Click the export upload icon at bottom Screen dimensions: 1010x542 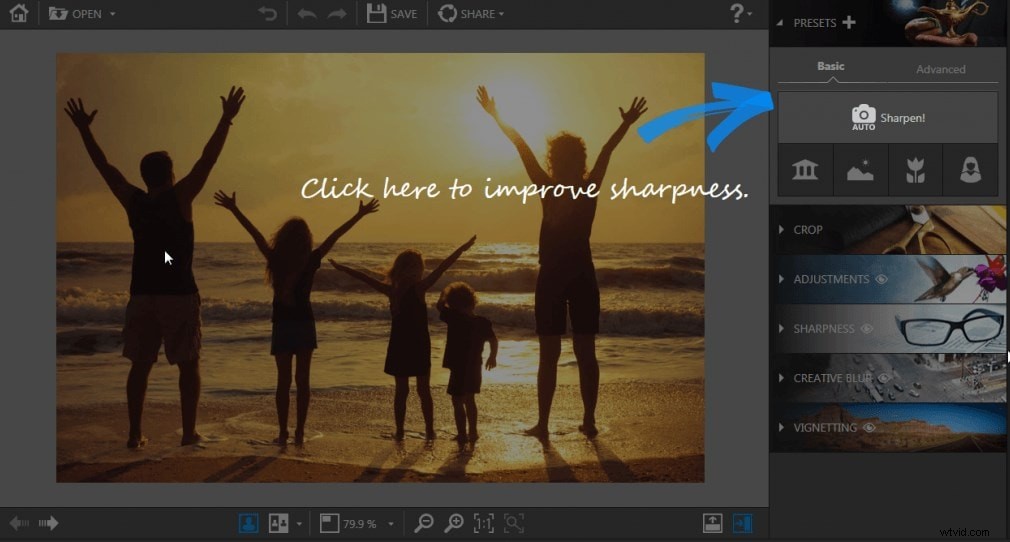click(712, 523)
